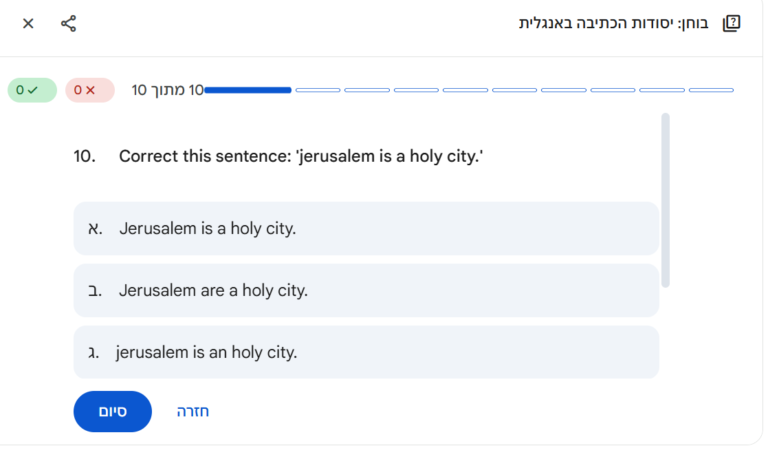Close the quiz with the X icon
The height and width of the screenshot is (457, 768).
28,23
